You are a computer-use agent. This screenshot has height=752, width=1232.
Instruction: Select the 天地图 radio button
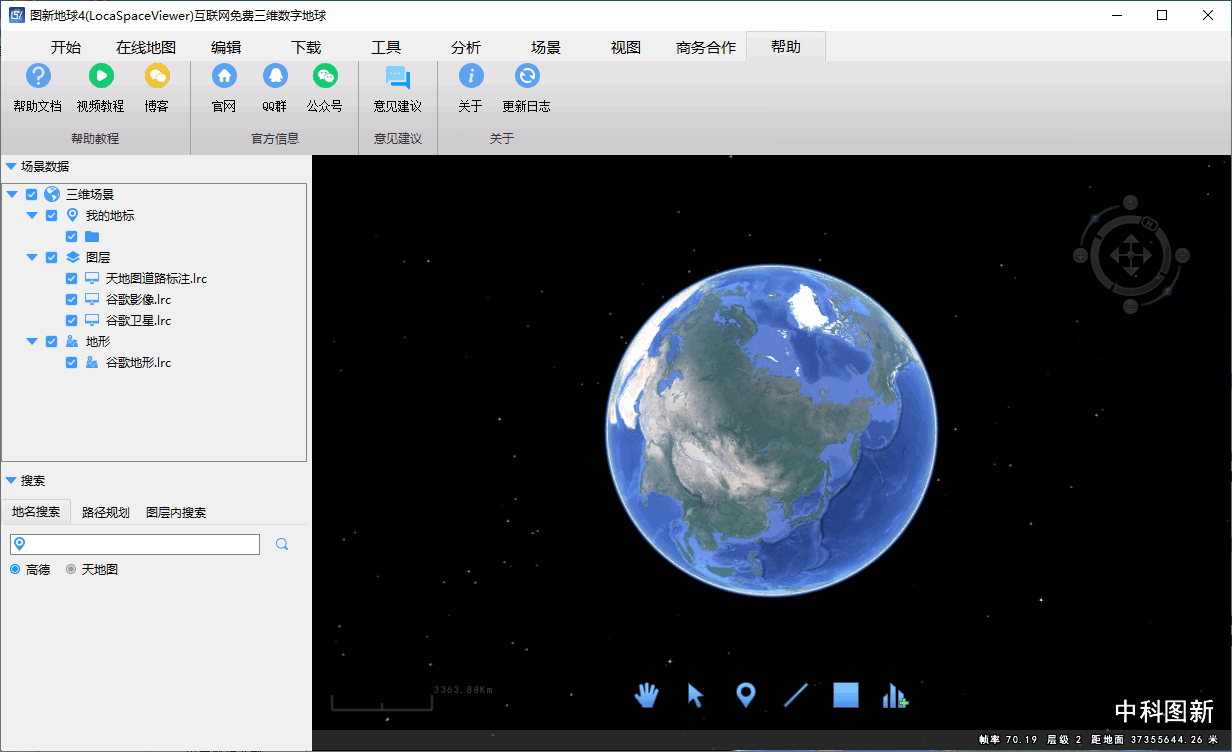71,569
